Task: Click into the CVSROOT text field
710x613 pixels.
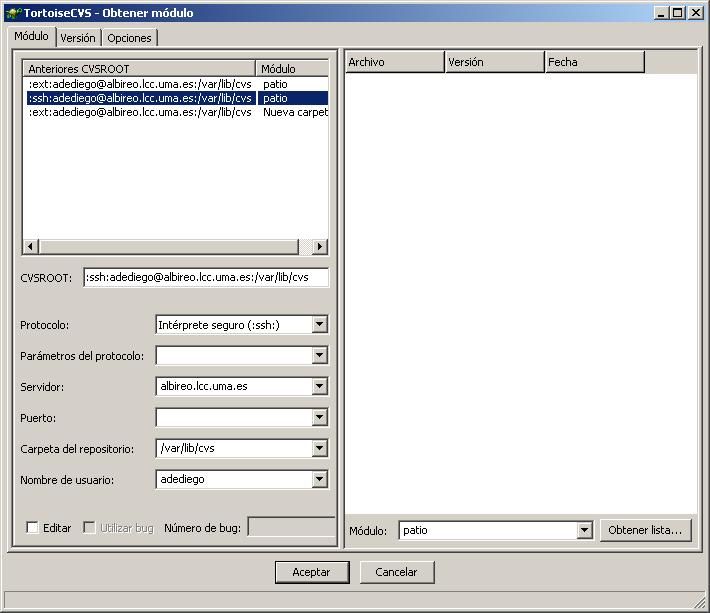Action: (206, 278)
